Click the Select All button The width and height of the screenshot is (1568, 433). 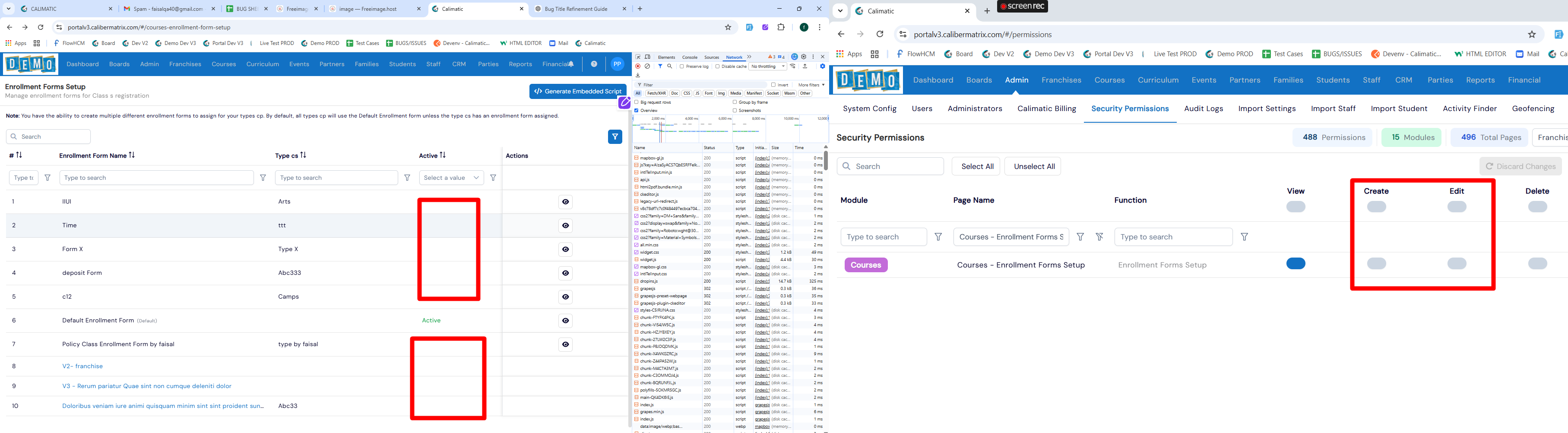pos(977,166)
